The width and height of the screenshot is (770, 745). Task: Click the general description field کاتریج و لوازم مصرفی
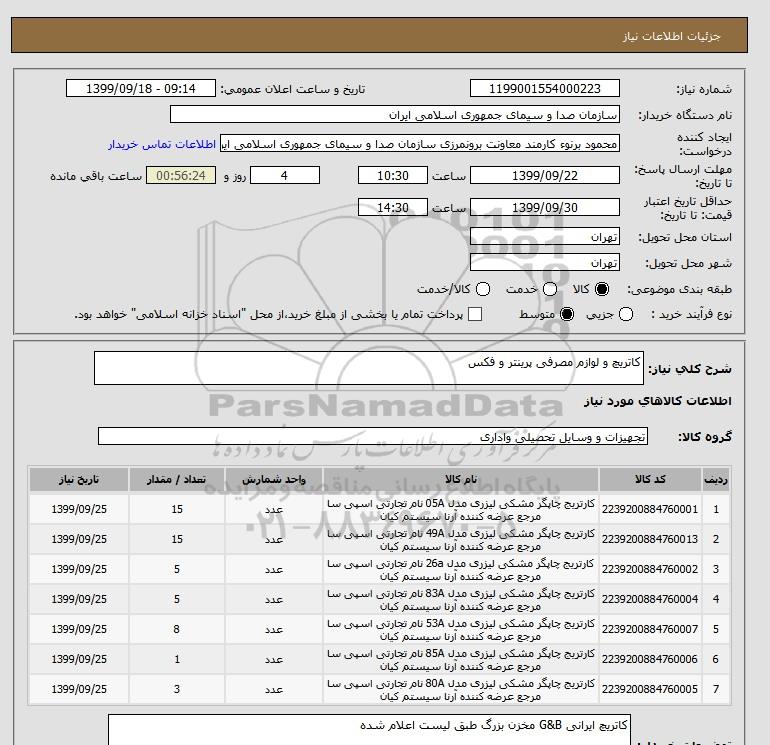[x=369, y=368]
